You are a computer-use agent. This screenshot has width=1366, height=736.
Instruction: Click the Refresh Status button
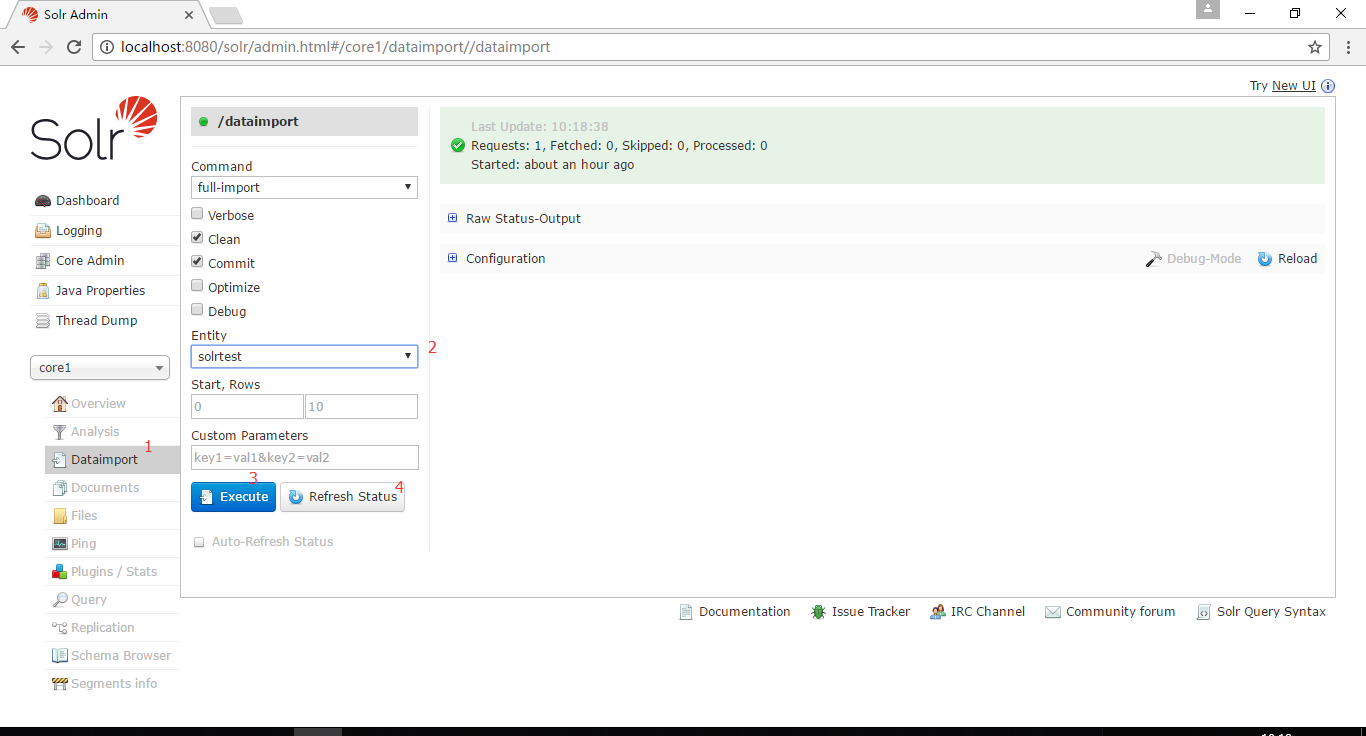click(342, 497)
